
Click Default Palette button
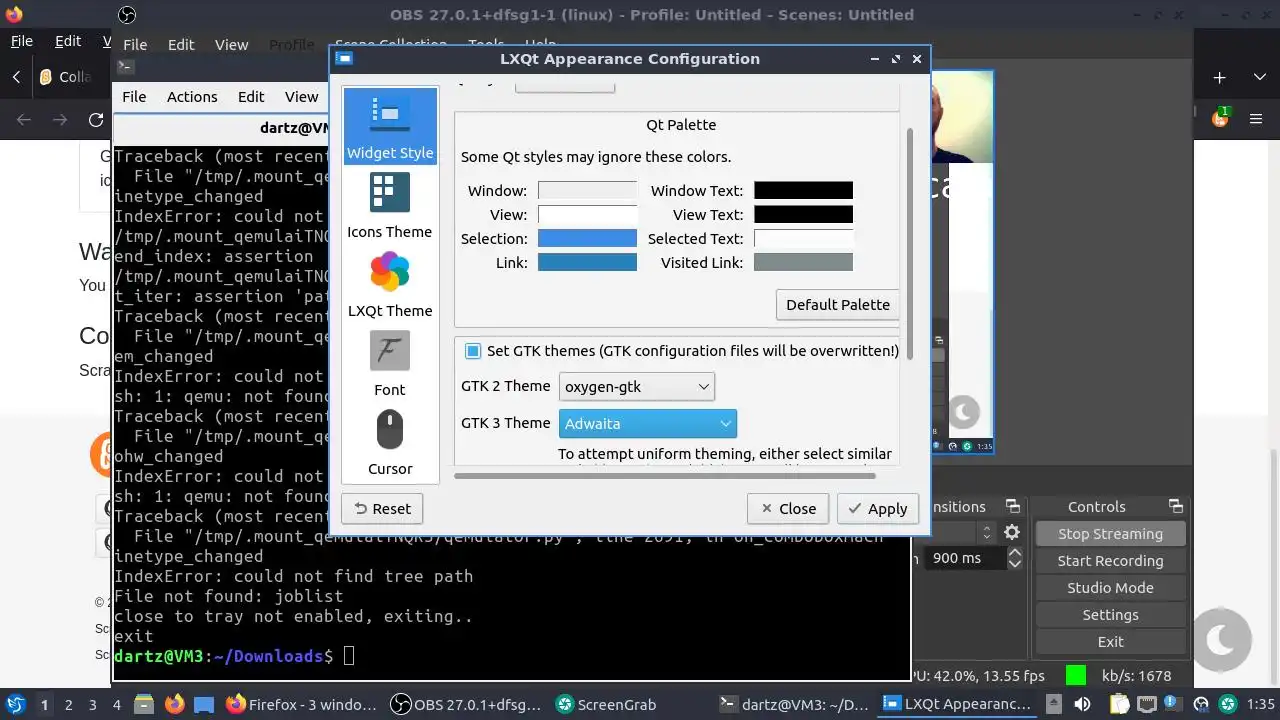838,304
